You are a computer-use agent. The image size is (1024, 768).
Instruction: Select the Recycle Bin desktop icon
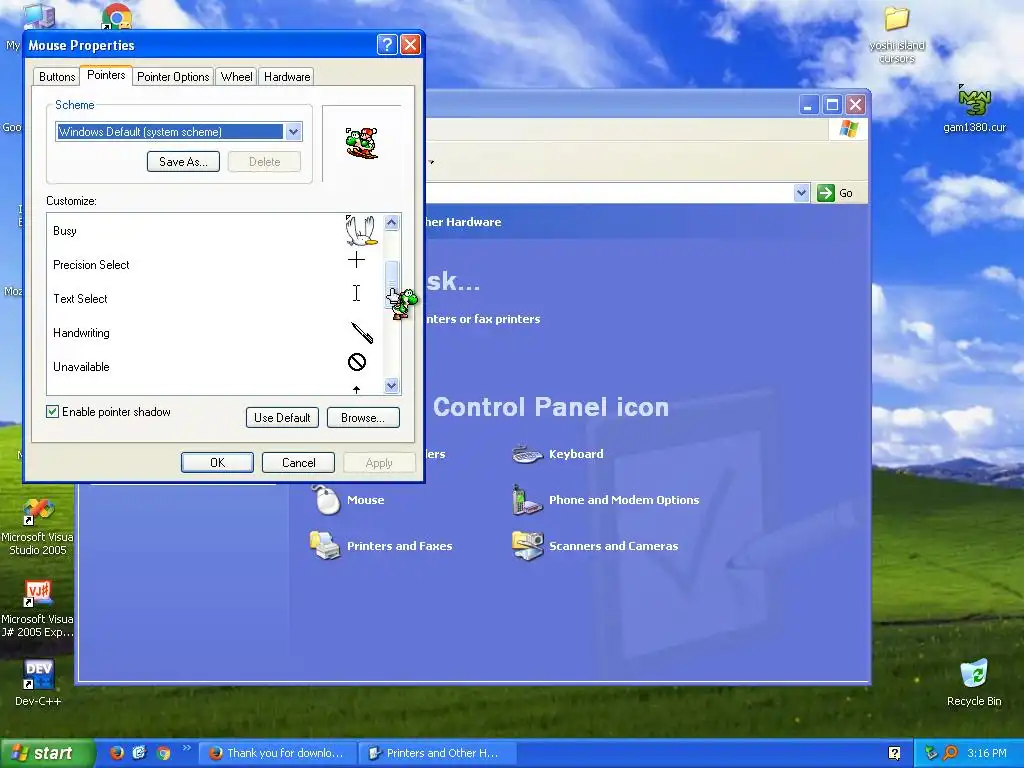point(974,683)
